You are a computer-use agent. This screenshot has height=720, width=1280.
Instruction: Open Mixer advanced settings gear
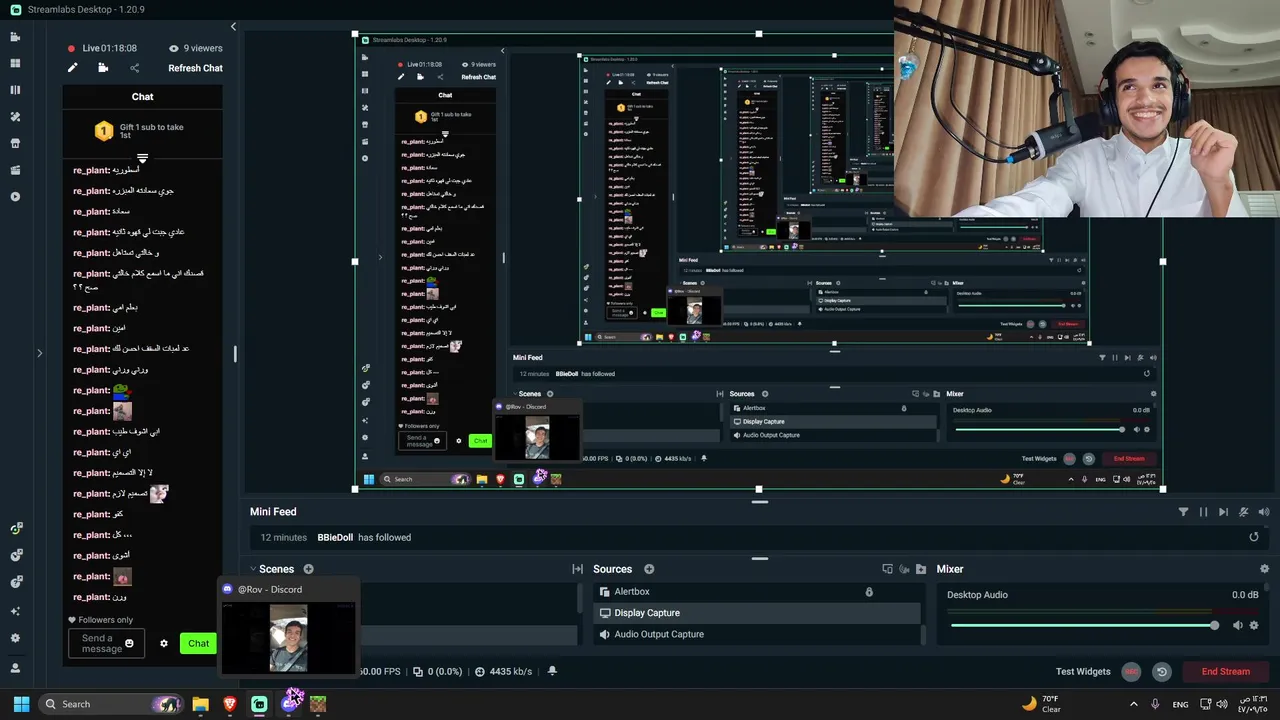[x=1264, y=569]
